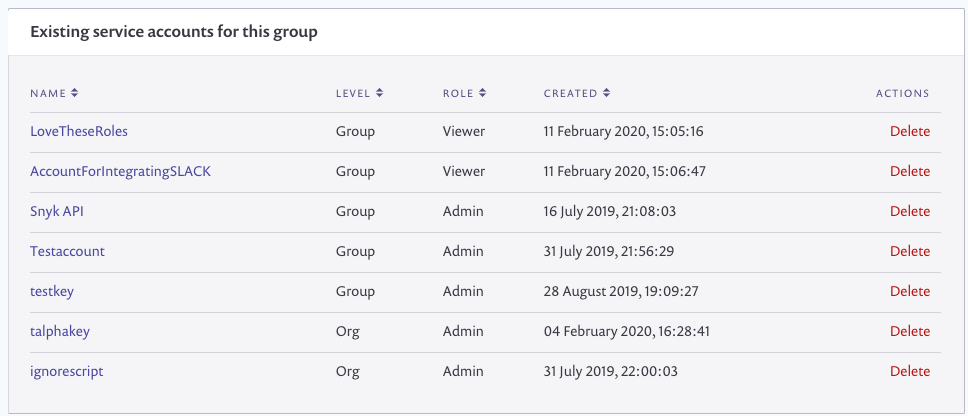Delete the Testaccount account
Image resolution: width=968 pixels, height=416 pixels.
click(909, 251)
